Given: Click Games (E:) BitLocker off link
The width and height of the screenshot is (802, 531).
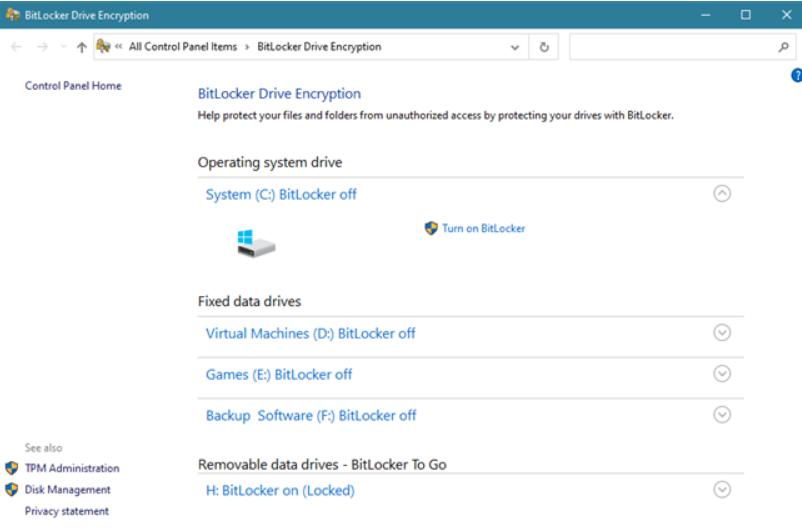Looking at the screenshot, I should pyautogui.click(x=279, y=374).
